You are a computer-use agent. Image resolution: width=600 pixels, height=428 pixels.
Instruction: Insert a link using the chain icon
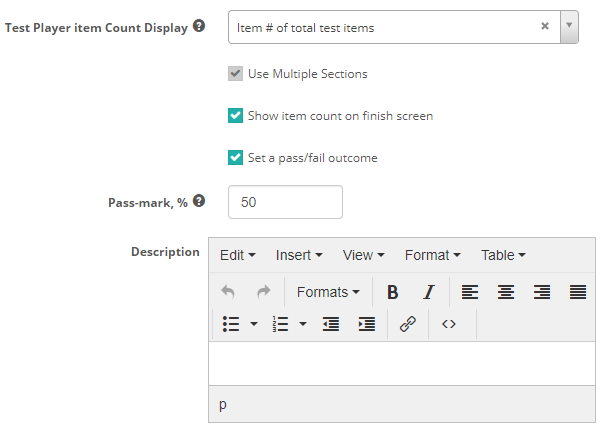pyautogui.click(x=407, y=324)
